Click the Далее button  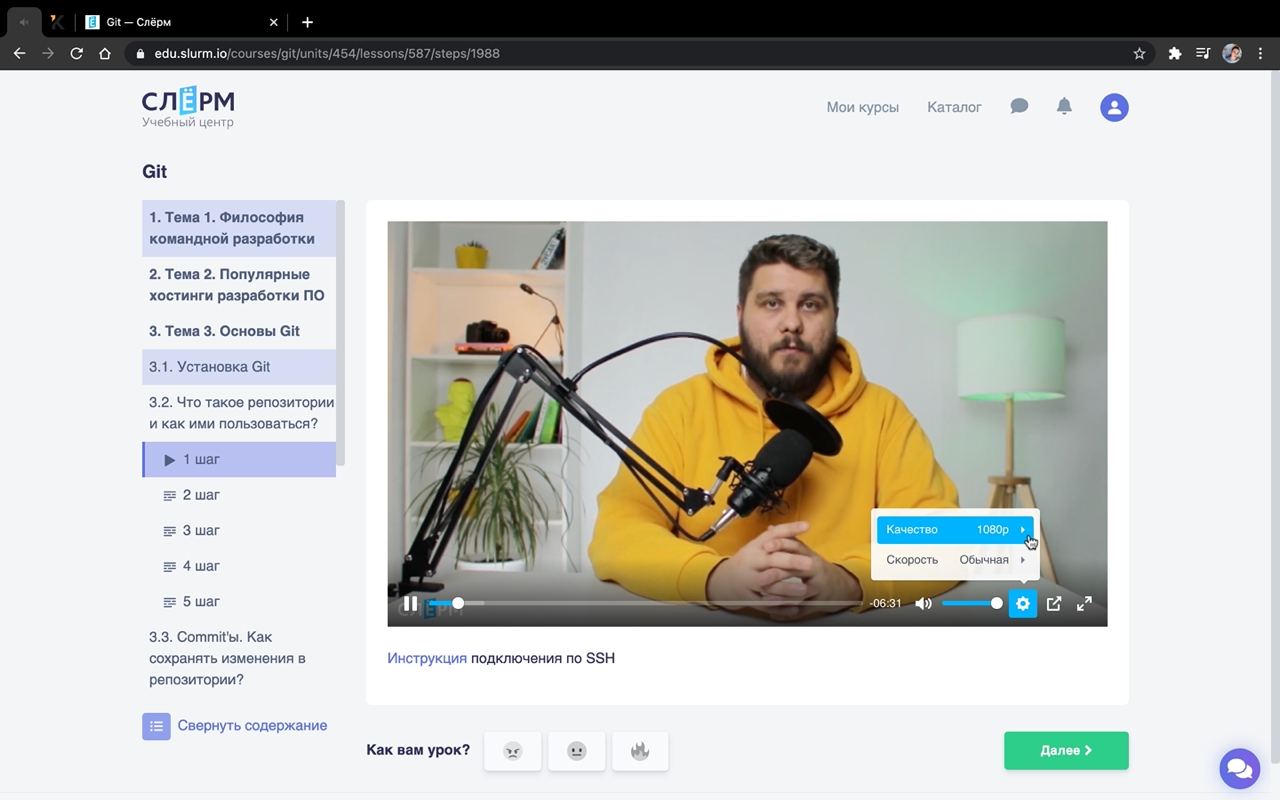coord(1066,751)
